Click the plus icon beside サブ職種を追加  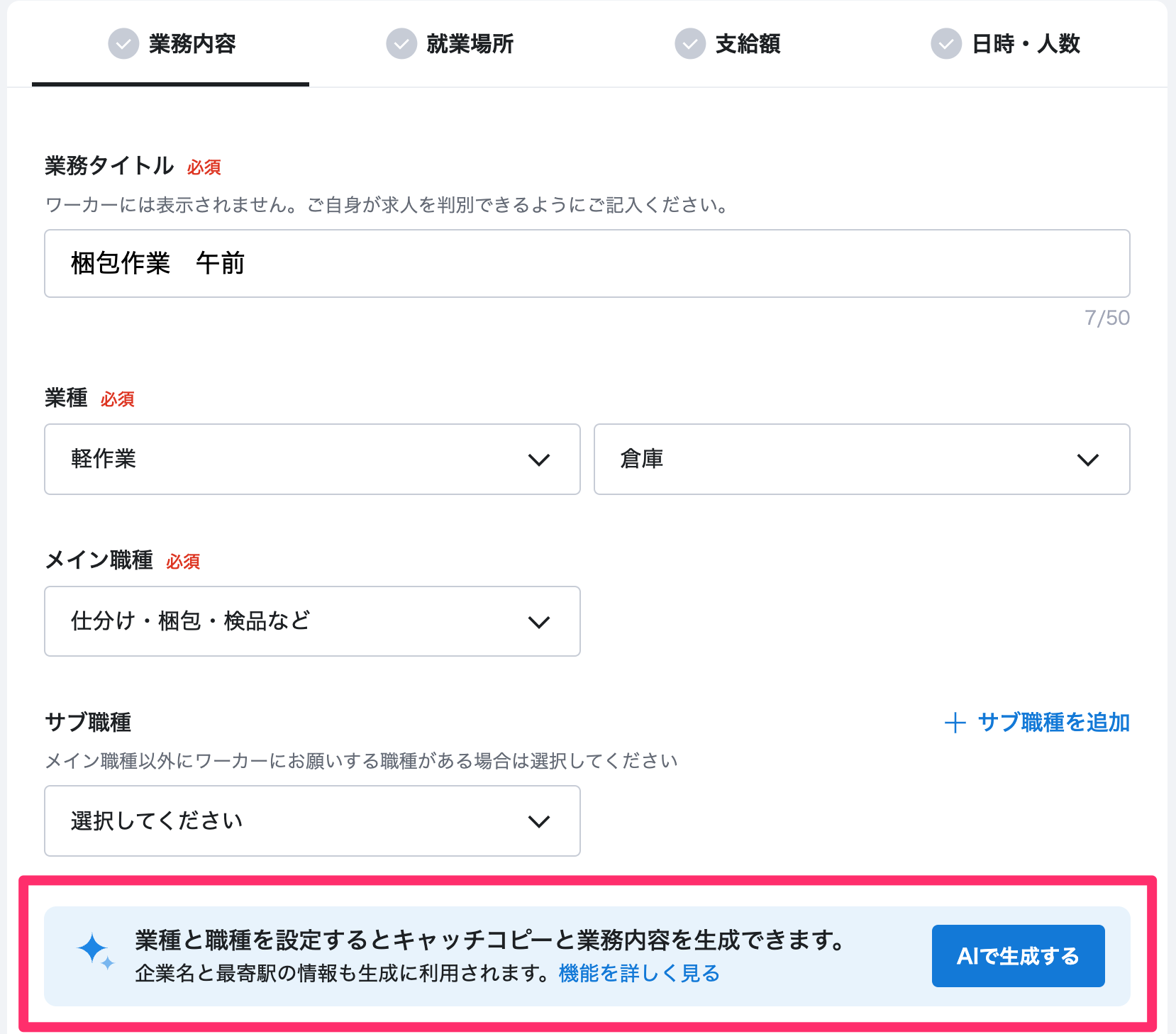pos(955,723)
